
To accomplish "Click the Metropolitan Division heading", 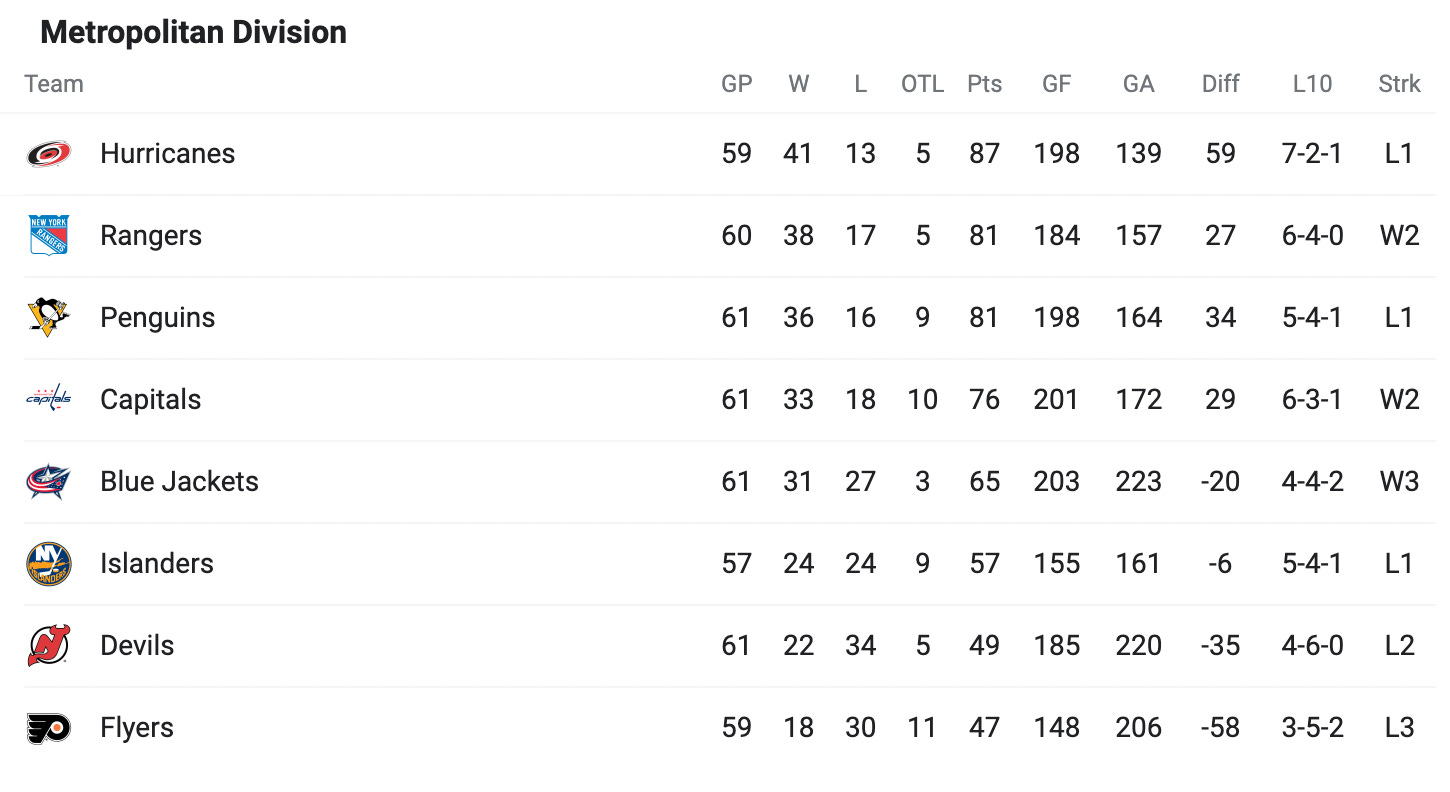I will (x=193, y=32).
